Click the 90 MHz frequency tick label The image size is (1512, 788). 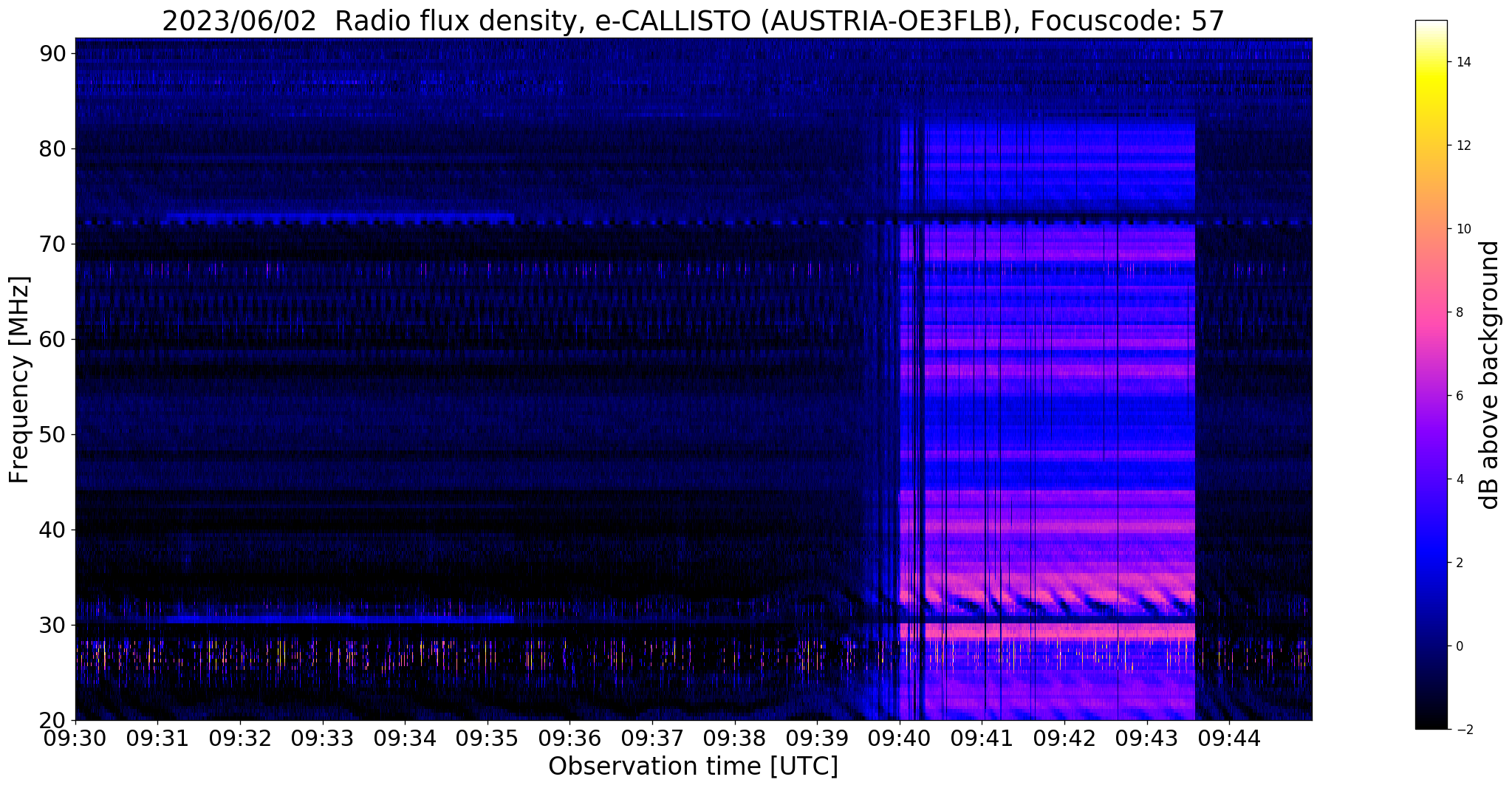point(52,53)
